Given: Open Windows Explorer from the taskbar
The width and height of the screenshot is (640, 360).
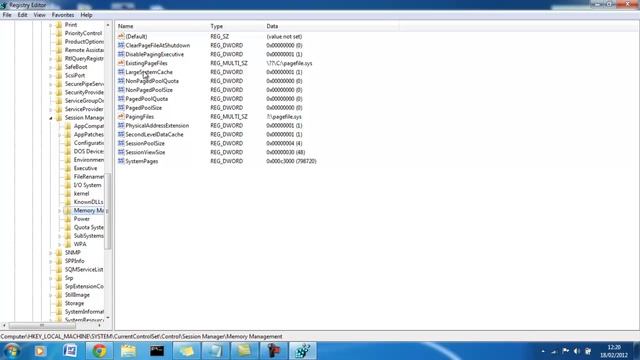Looking at the screenshot, I should (x=128, y=351).
